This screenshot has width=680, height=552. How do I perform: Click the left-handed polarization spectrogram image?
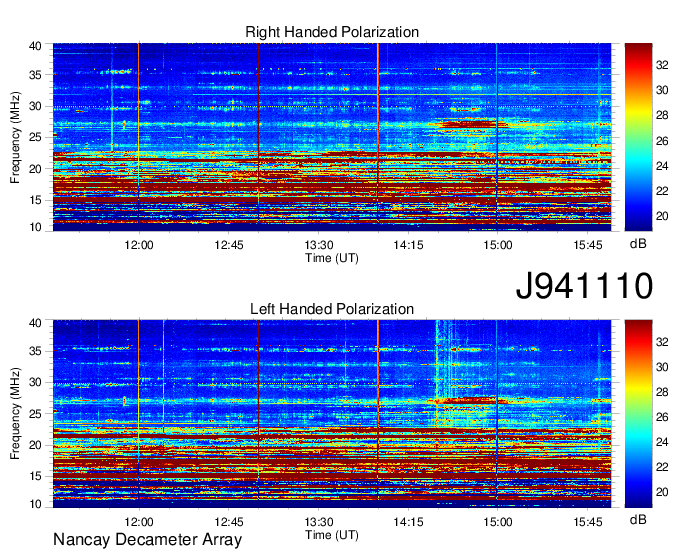pyautogui.click(x=332, y=414)
